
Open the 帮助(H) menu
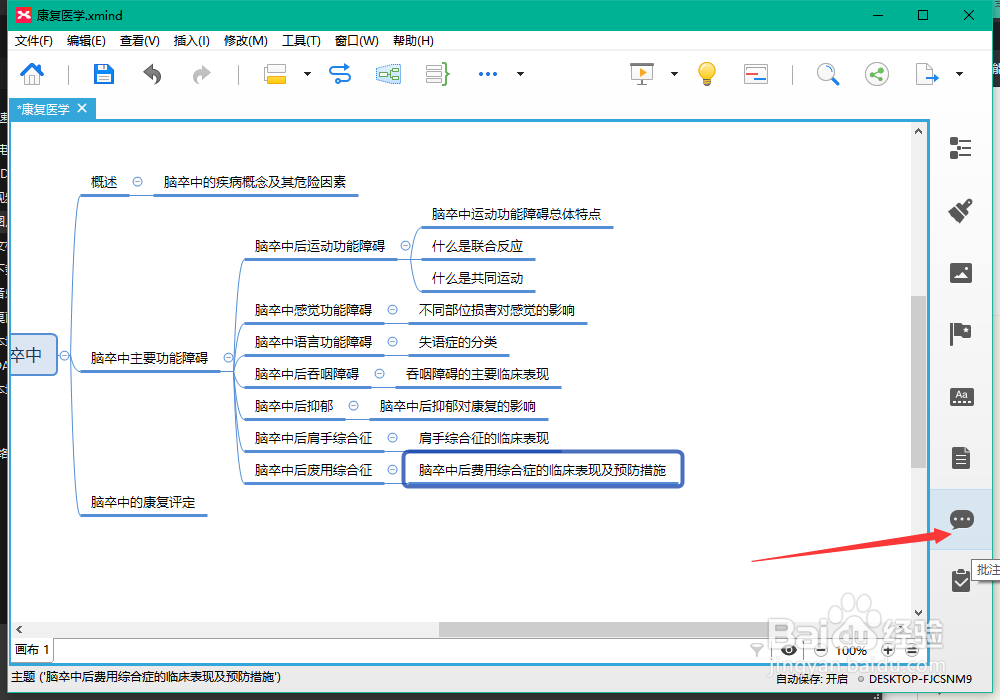(x=413, y=41)
